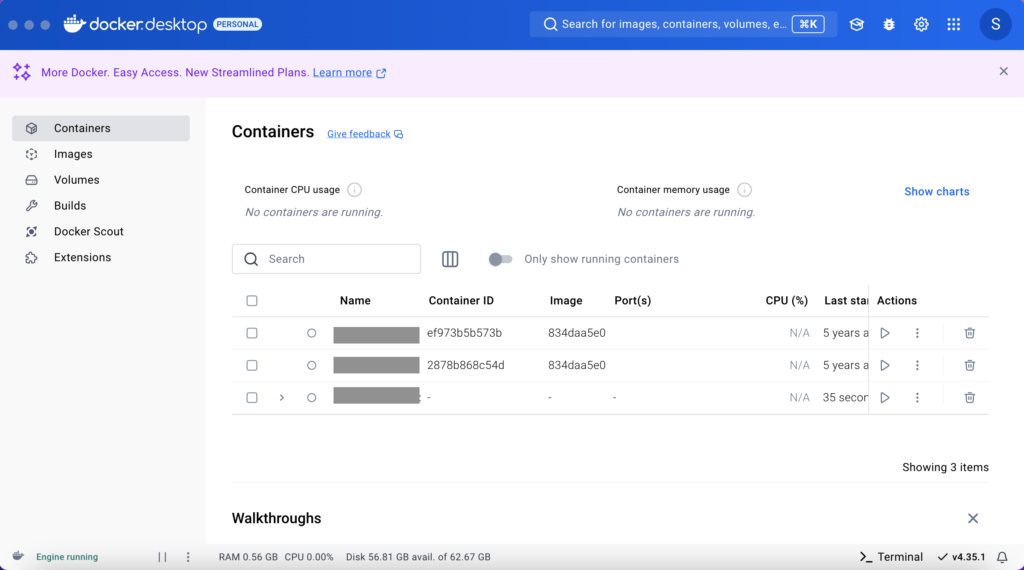Screen dimensions: 1024x570
Task: Follow the Learn more link in banner
Action: click(349, 72)
